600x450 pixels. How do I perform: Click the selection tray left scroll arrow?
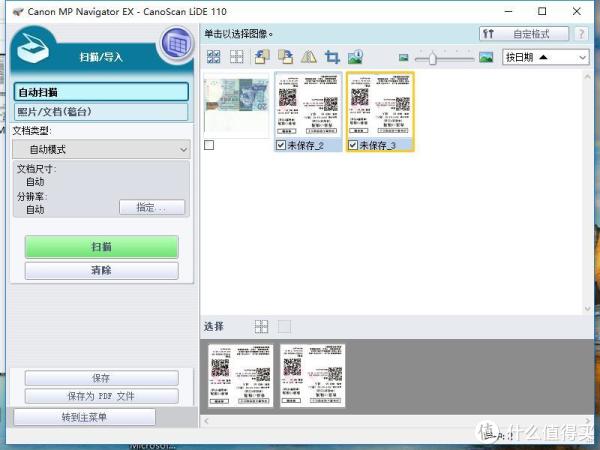(206, 421)
